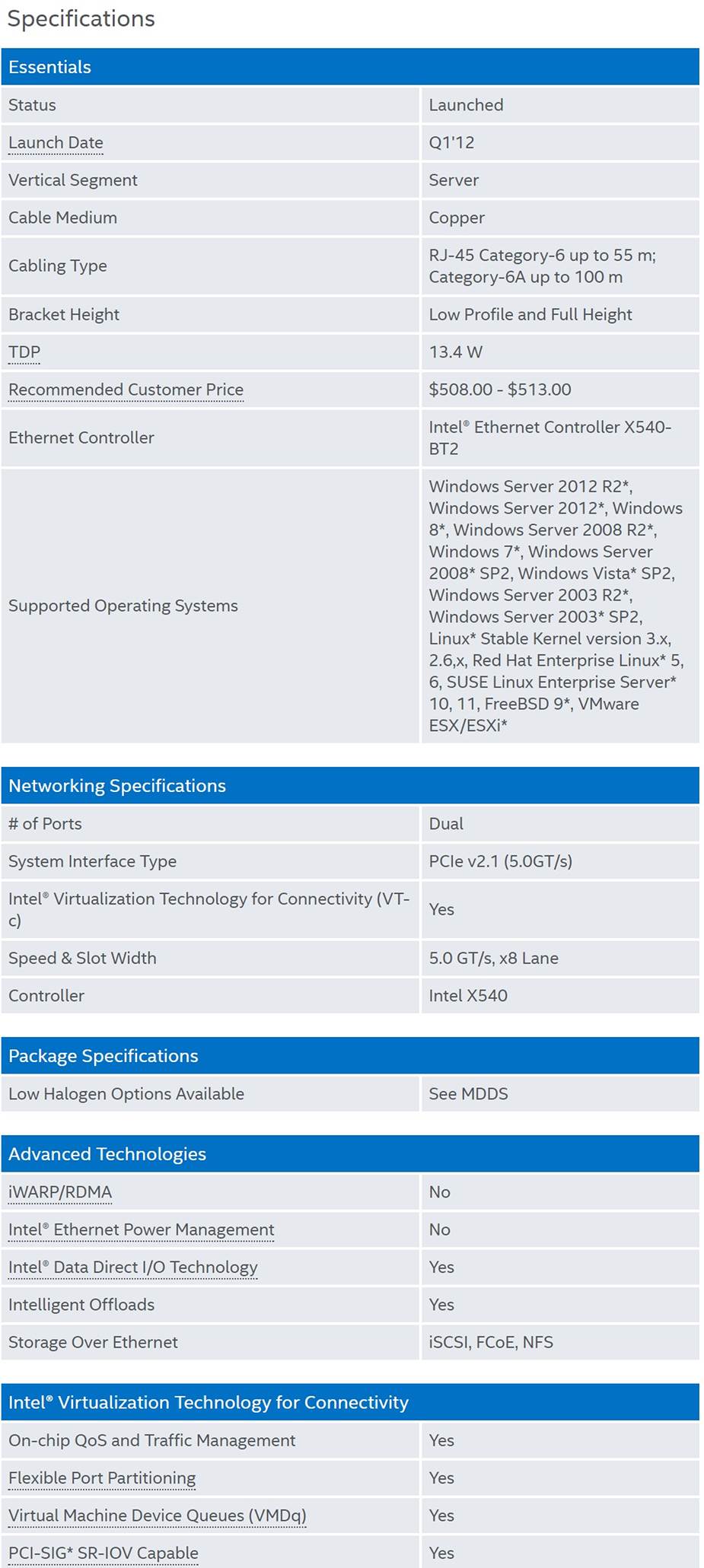The height and width of the screenshot is (1568, 704).
Task: Select the Storage Over Ethernet row
Action: click(350, 1342)
